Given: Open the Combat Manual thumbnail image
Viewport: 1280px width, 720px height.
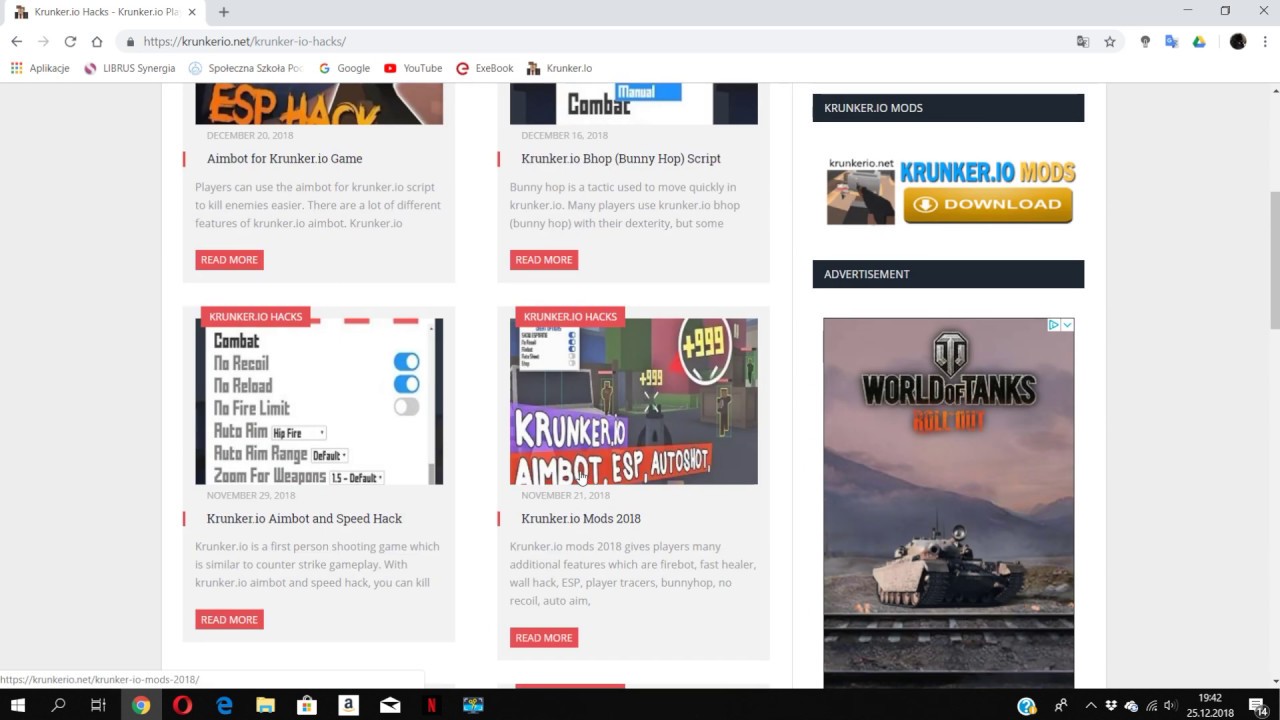Looking at the screenshot, I should 634,104.
